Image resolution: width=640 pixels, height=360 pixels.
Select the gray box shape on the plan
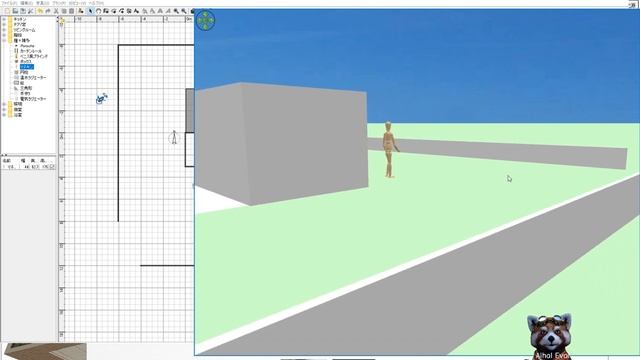coord(190,111)
